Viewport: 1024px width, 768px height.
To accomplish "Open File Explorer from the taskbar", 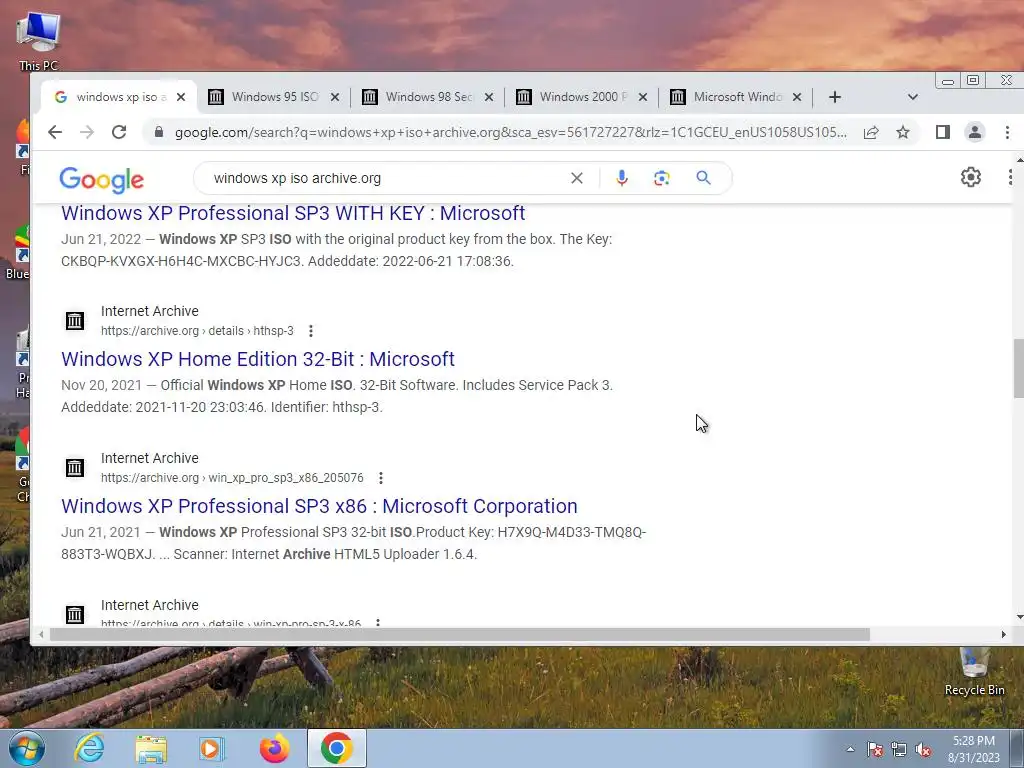I will tap(151, 748).
